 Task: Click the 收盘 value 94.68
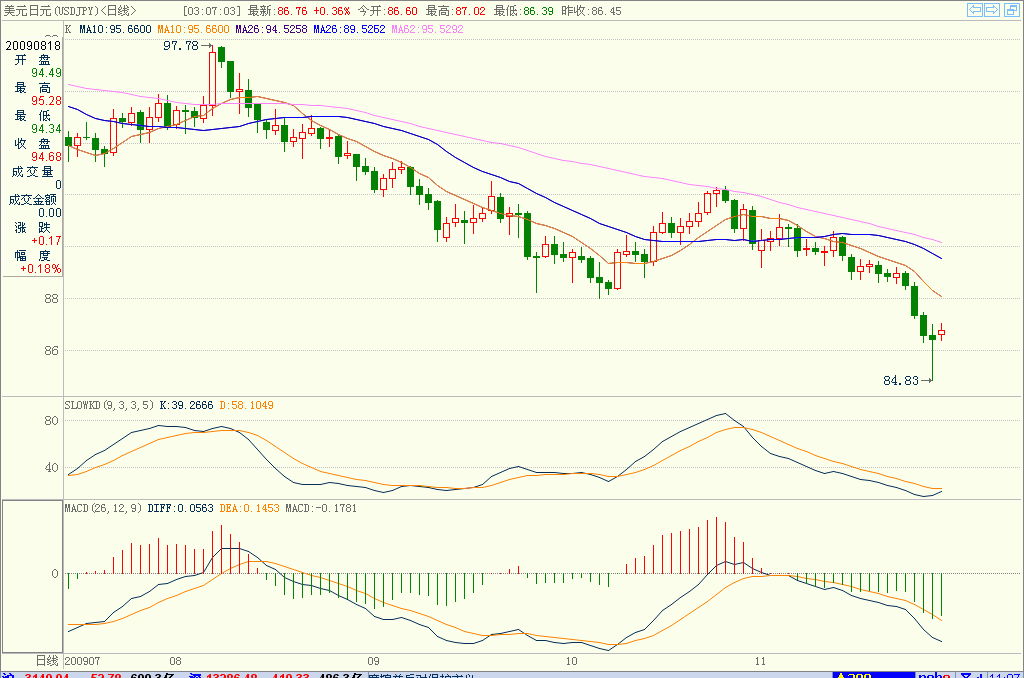coord(46,157)
